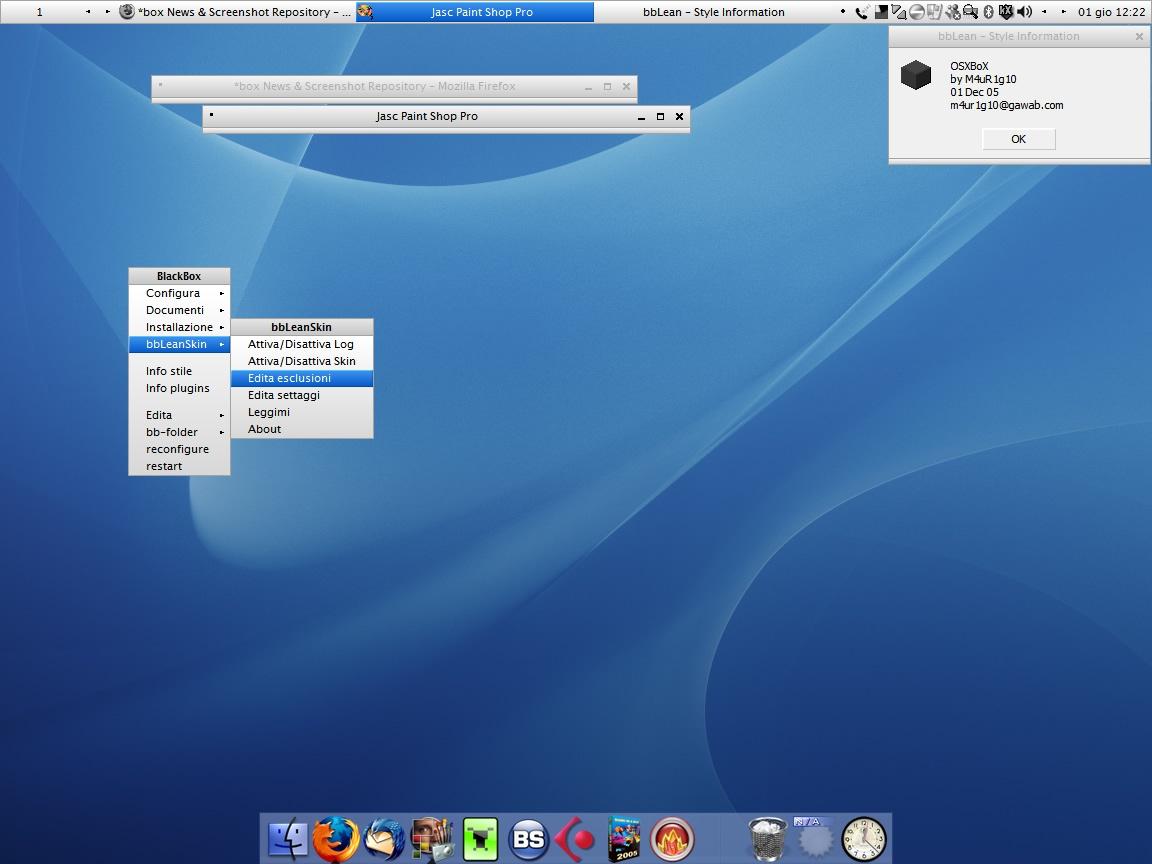Click the previous workspace arrow in toolbar

(88, 12)
